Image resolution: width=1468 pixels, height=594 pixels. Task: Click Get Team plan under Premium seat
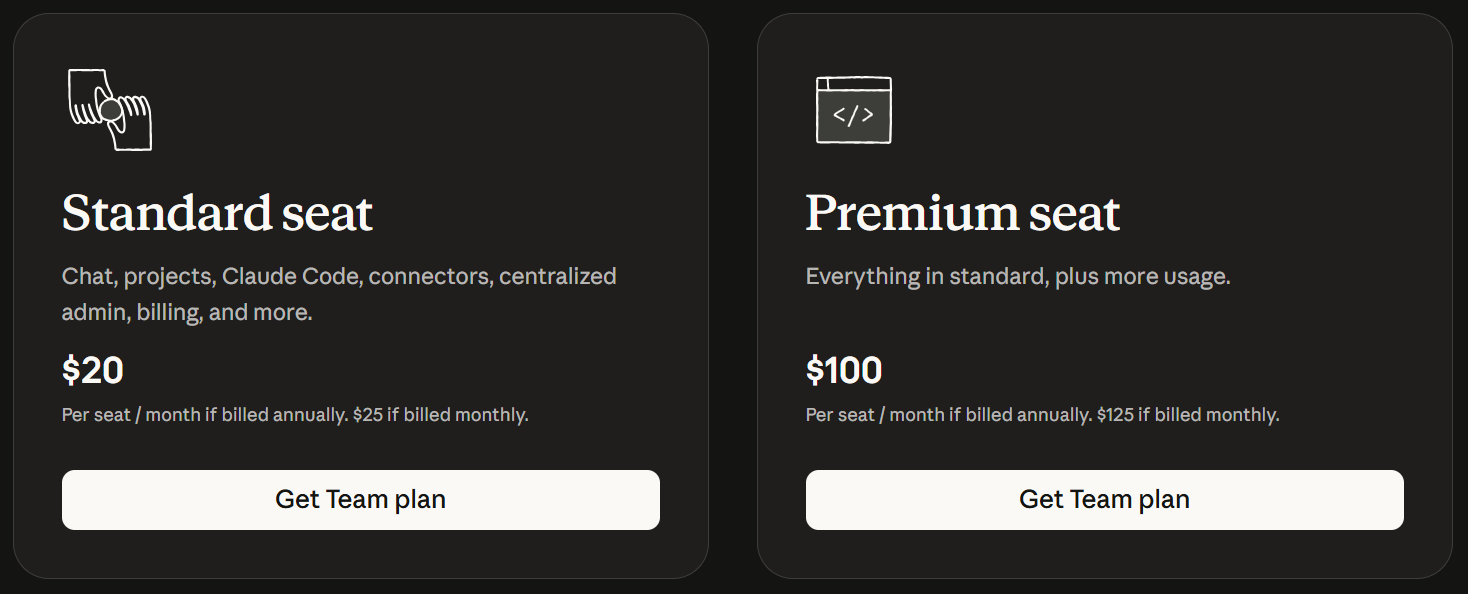point(1104,499)
